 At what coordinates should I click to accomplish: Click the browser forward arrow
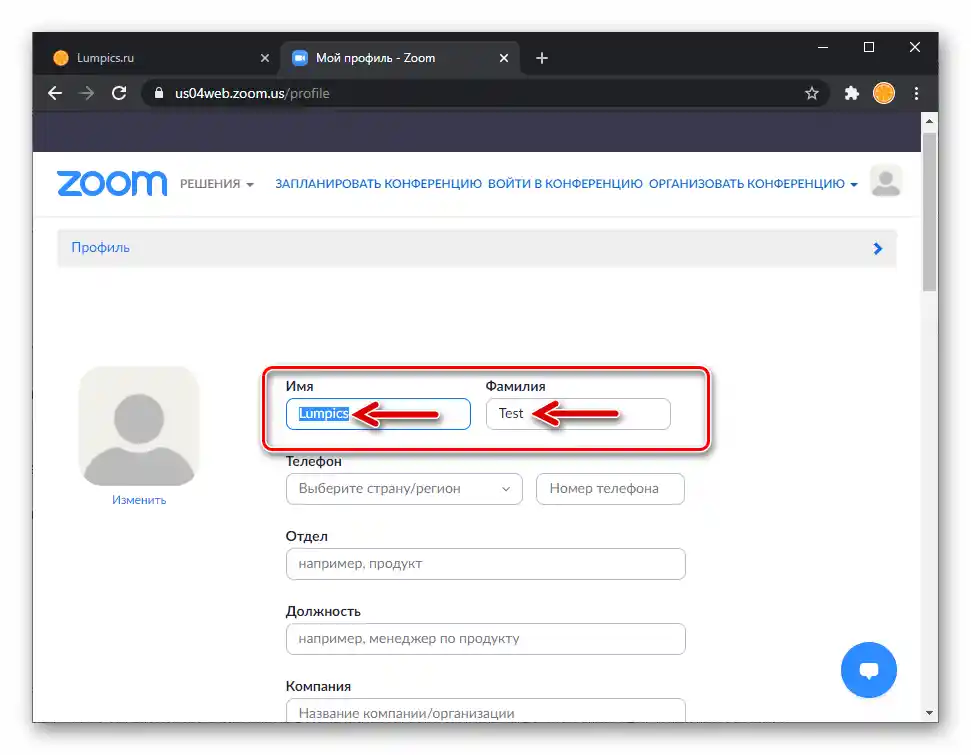coord(87,94)
